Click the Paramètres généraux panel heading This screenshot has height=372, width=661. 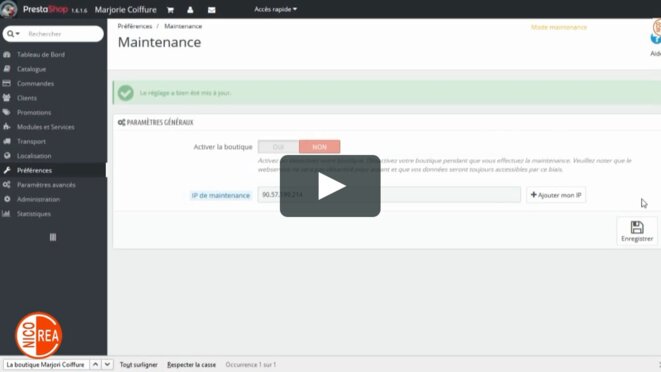coord(160,122)
